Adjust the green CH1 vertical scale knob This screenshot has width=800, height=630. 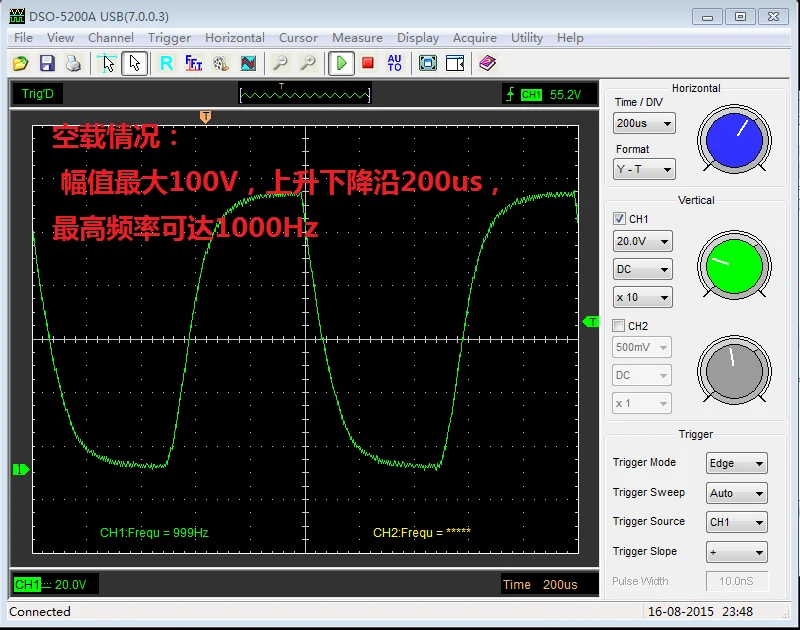(734, 267)
